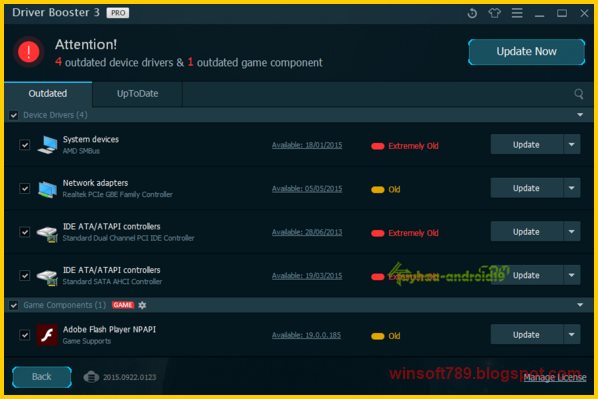Click red Extremely Old indicator for AMD SMBus
598x399 pixels.
(x=378, y=146)
